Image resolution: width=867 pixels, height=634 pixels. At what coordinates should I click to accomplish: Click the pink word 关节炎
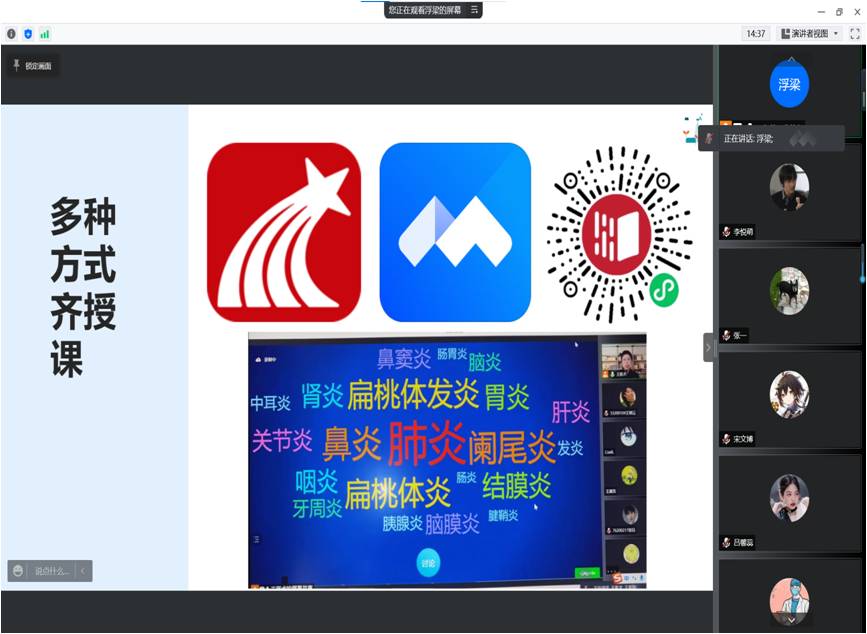282,441
